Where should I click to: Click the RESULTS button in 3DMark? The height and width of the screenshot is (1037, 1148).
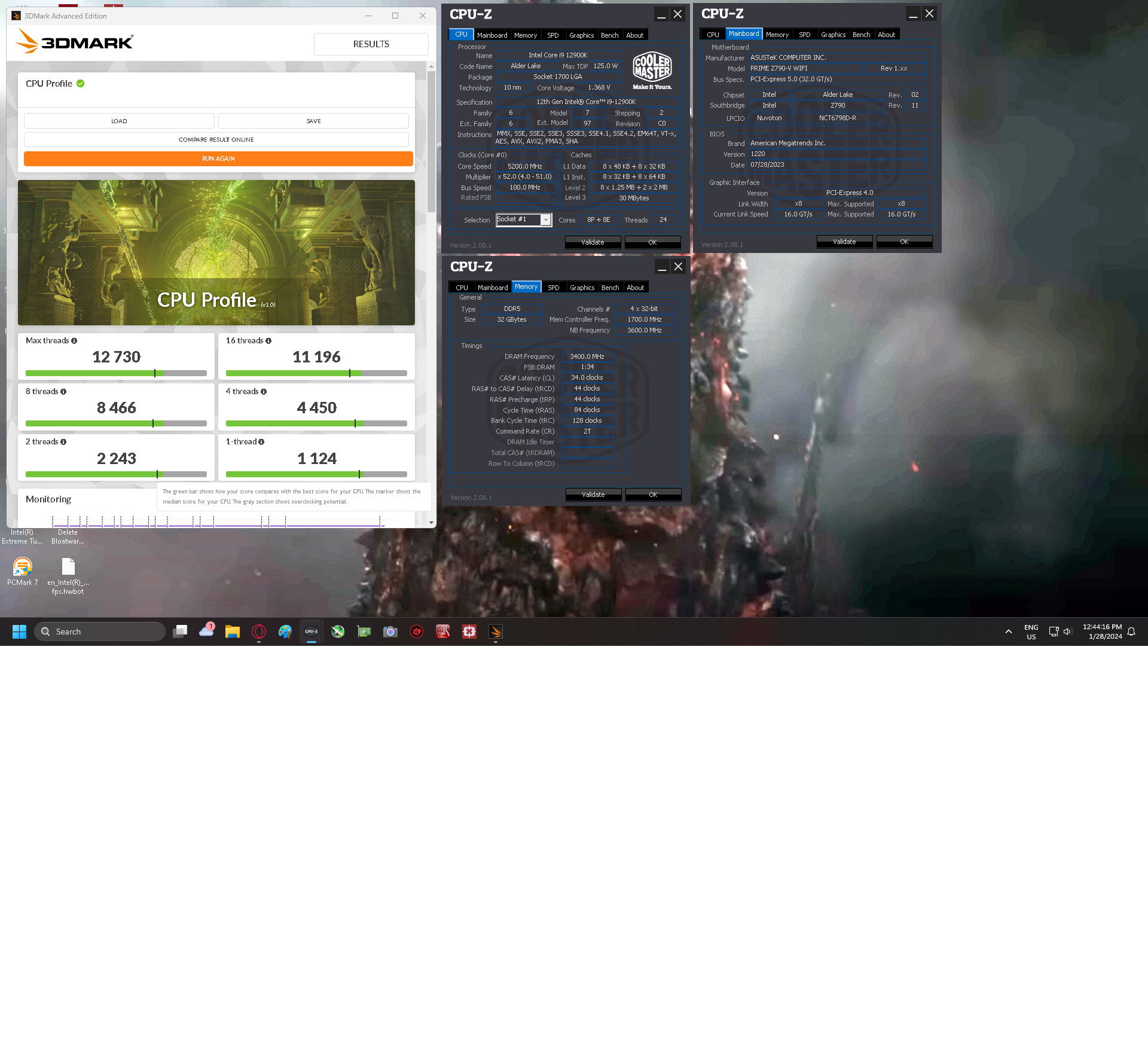point(371,44)
